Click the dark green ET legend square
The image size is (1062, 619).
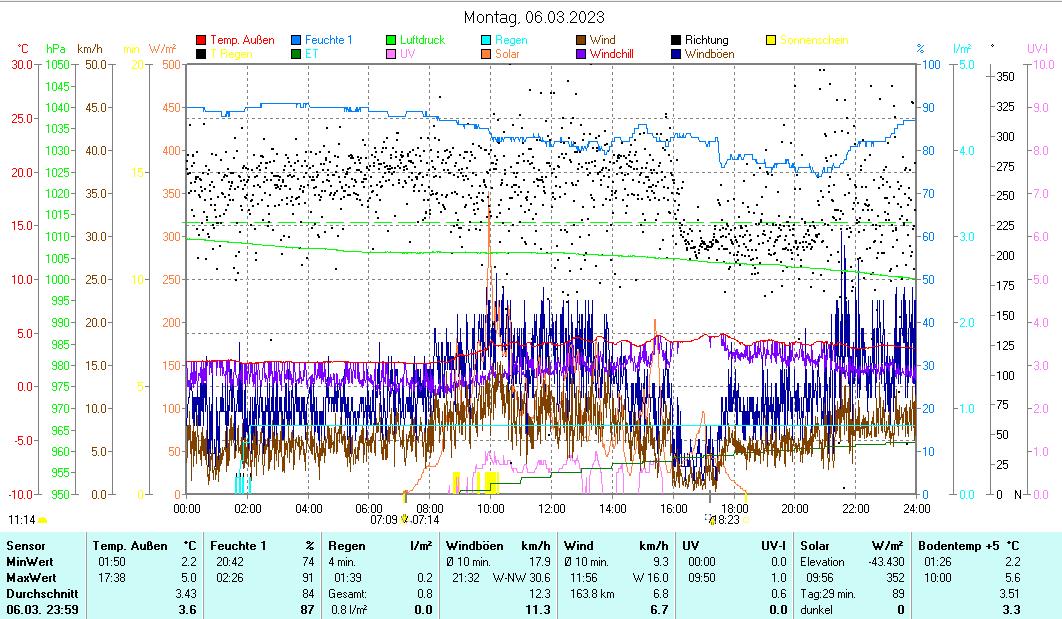pos(297,54)
